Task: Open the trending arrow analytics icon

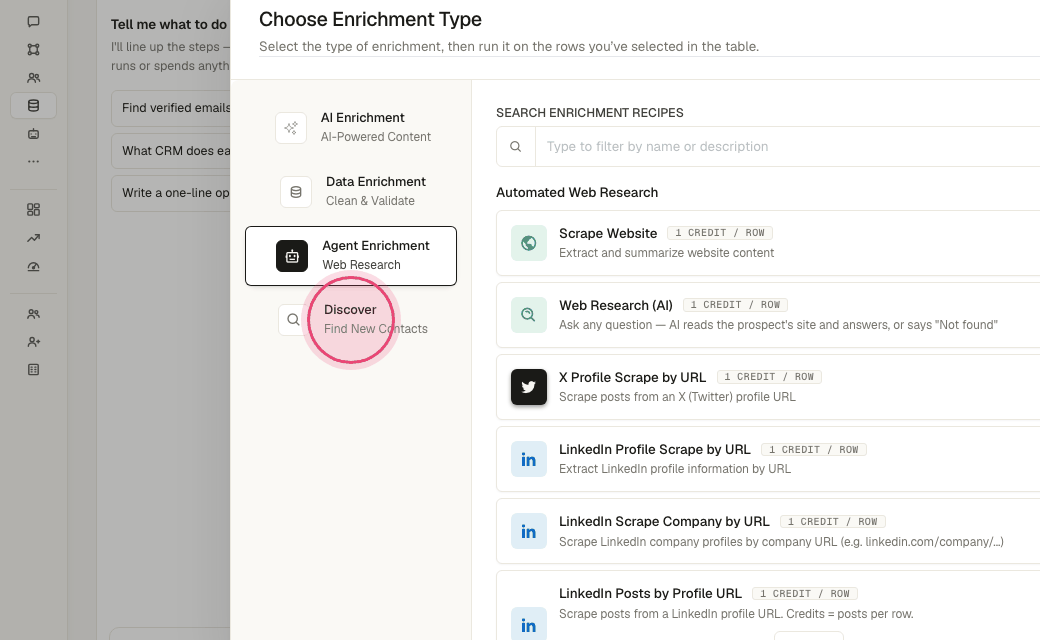Action: [x=33, y=238]
